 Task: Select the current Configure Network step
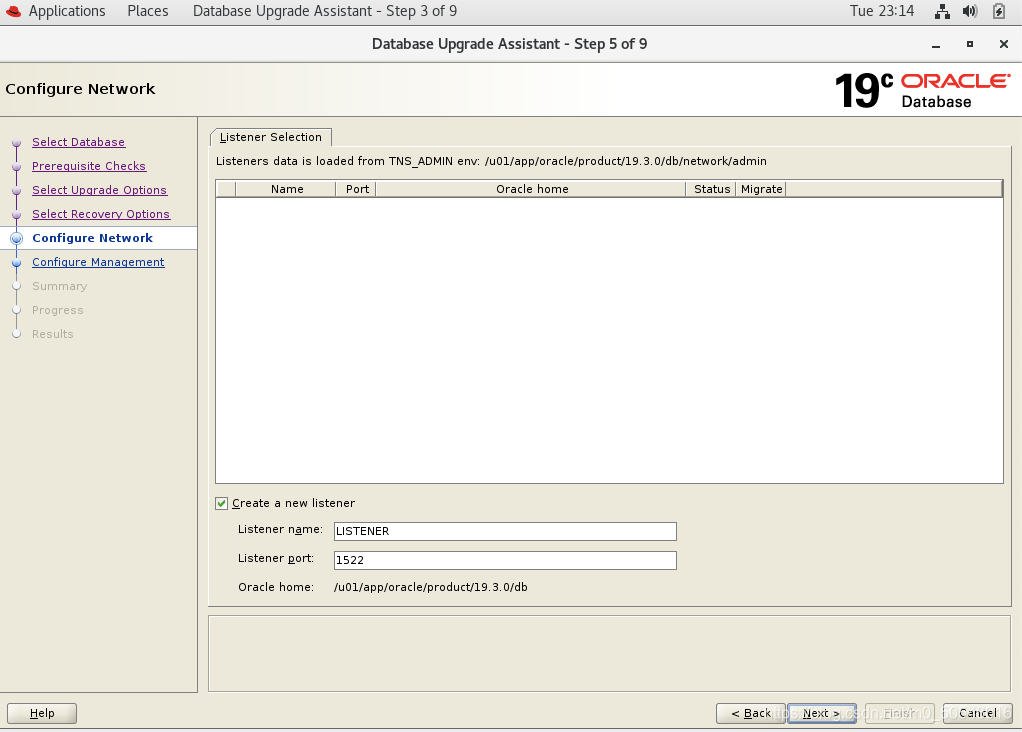coord(93,238)
